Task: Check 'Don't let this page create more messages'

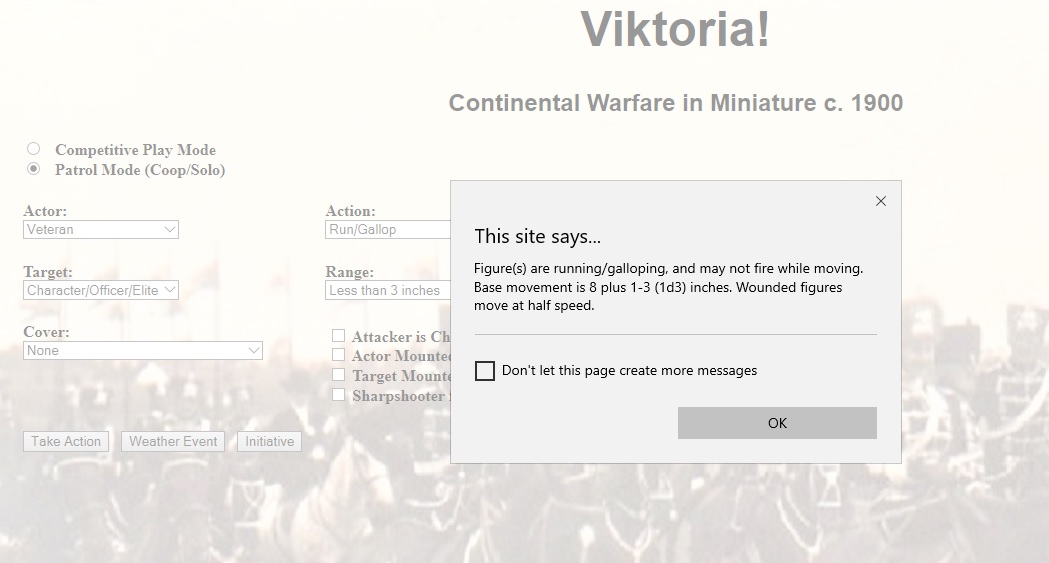Action: click(485, 371)
